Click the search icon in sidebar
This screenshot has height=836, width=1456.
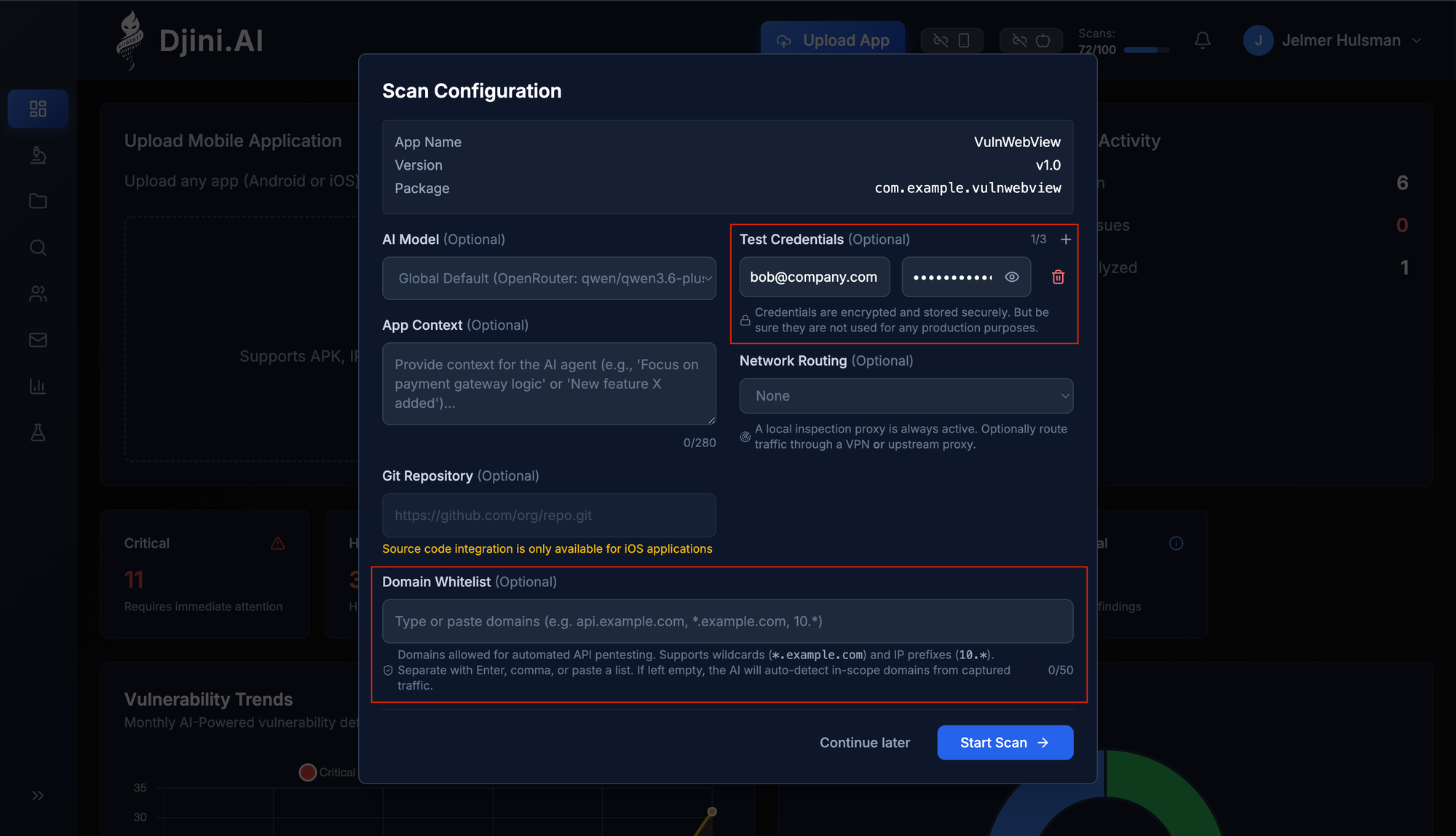38,248
